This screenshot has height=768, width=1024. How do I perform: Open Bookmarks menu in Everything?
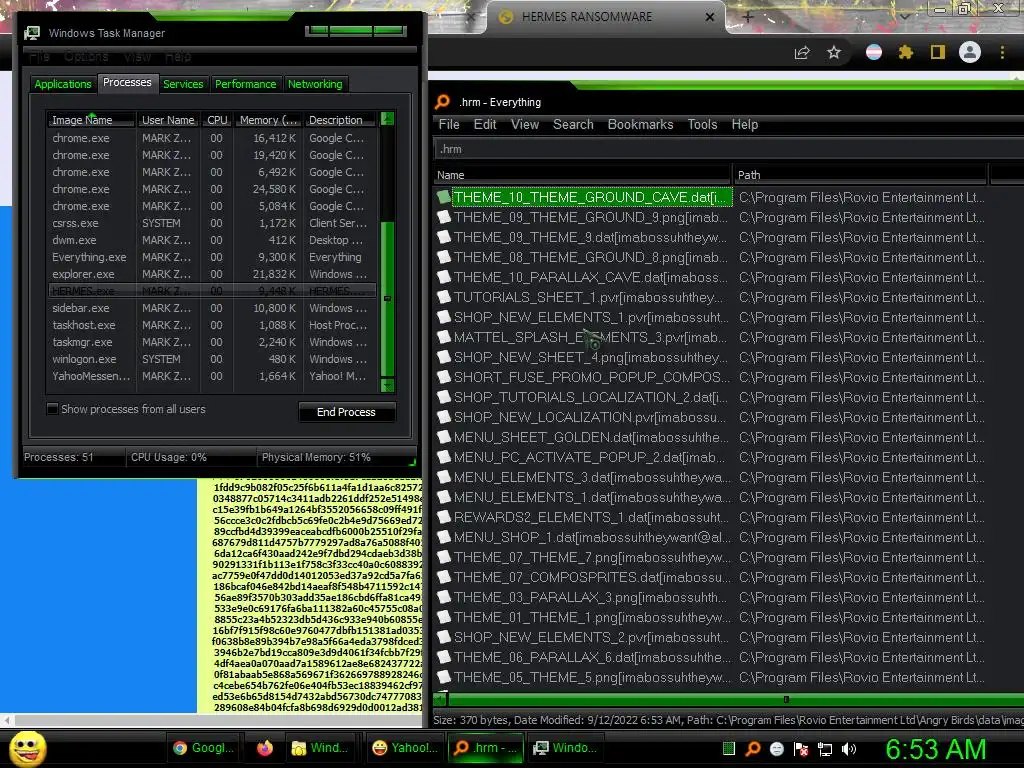(x=640, y=125)
